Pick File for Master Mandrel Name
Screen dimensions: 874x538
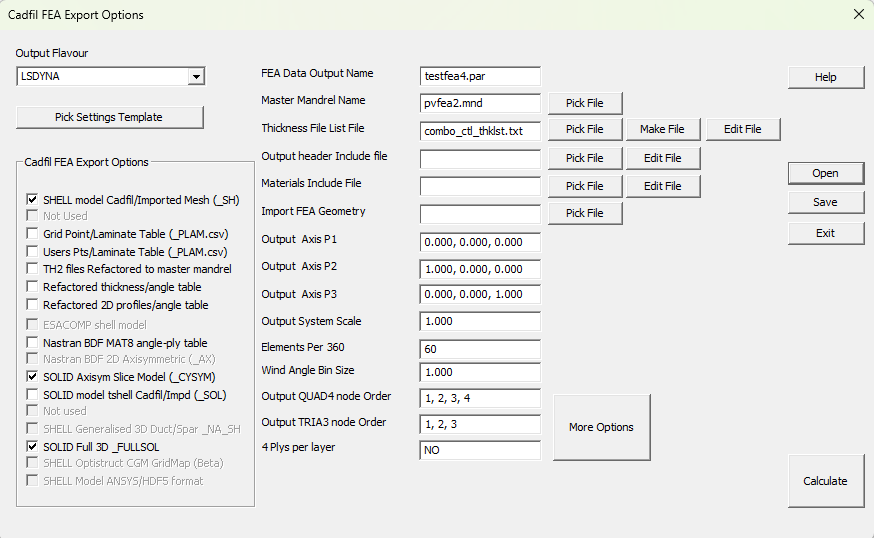pyautogui.click(x=585, y=103)
